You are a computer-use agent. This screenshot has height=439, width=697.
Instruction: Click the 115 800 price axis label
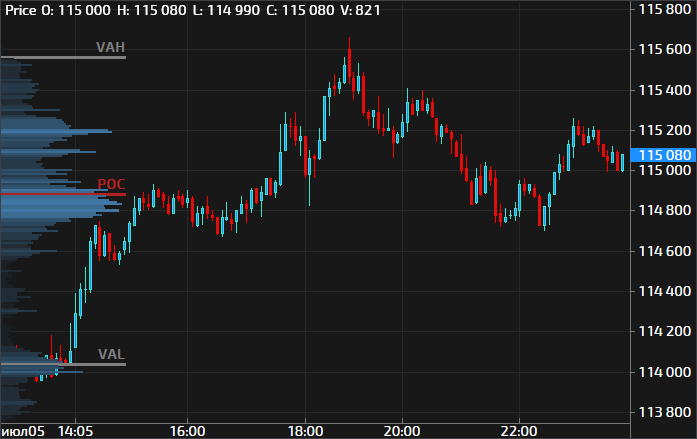[665, 9]
